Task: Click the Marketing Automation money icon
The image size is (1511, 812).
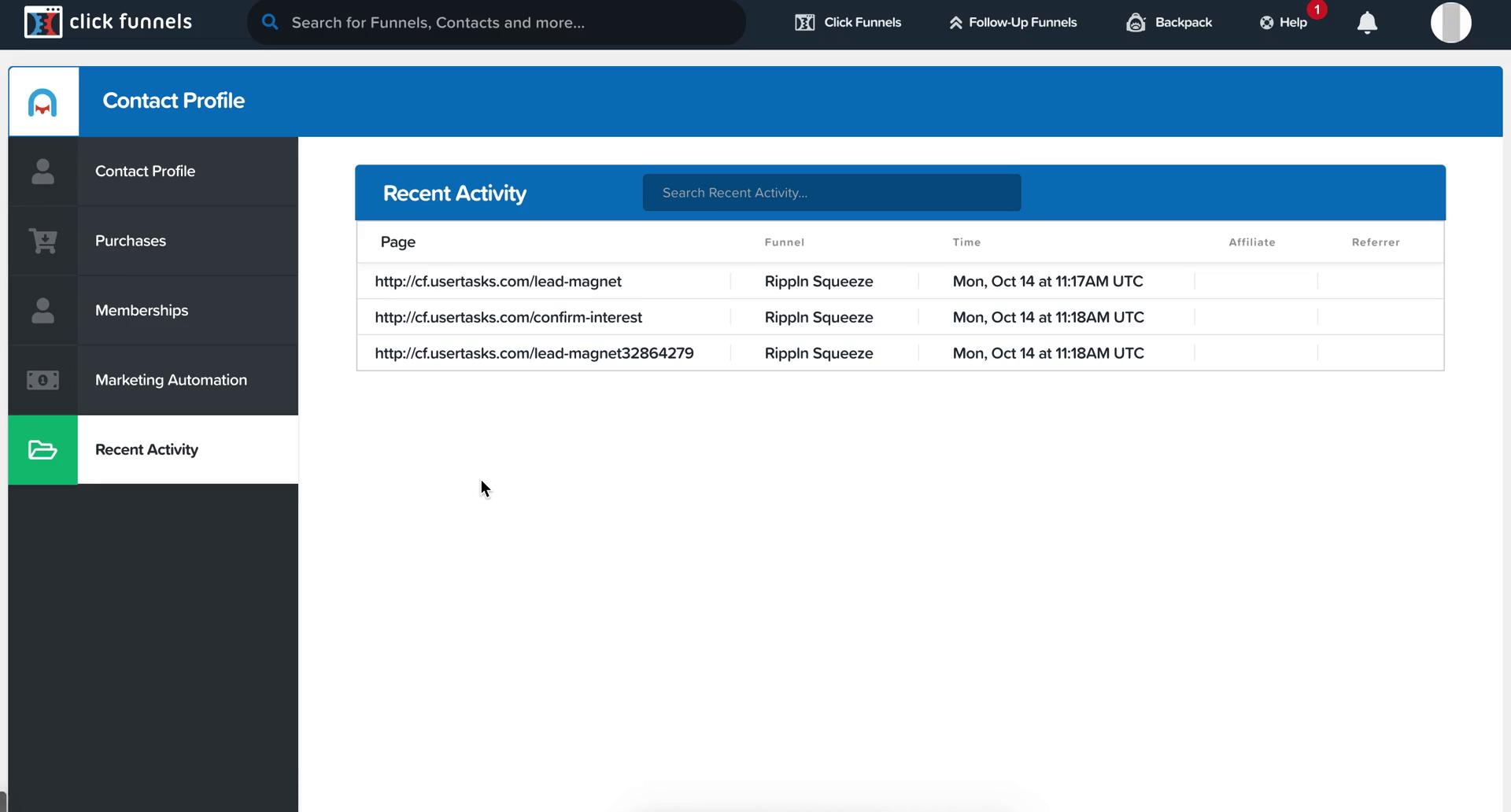Action: click(42, 380)
